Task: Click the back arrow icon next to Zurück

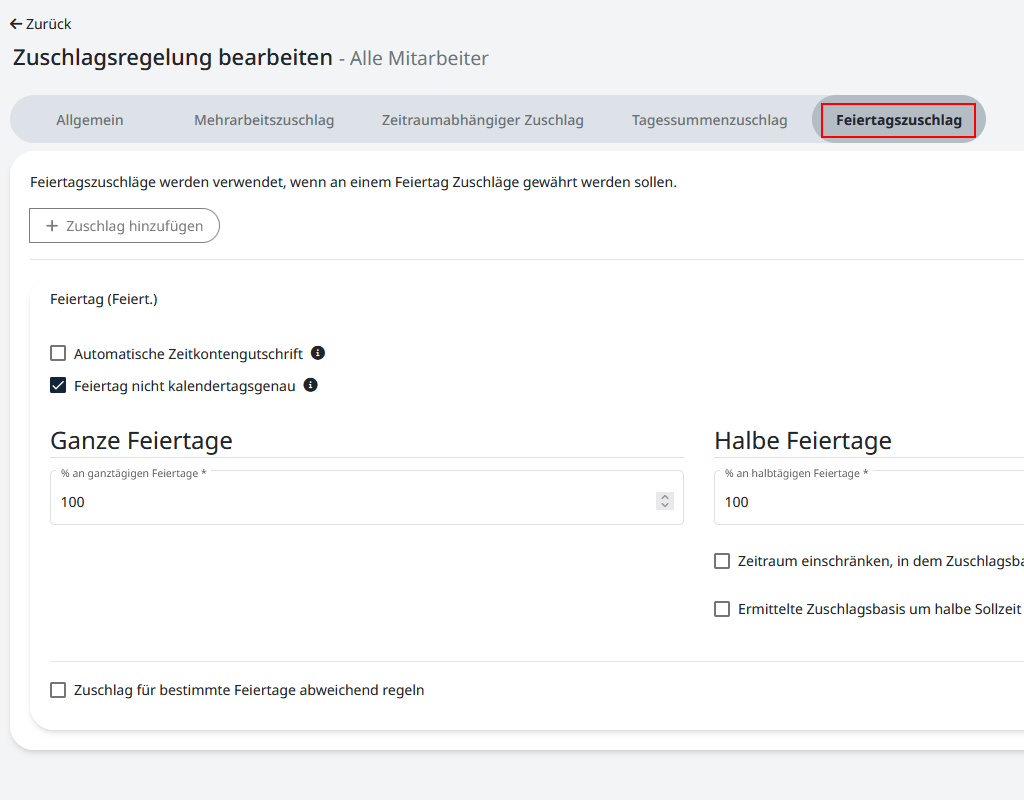Action: tap(14, 23)
